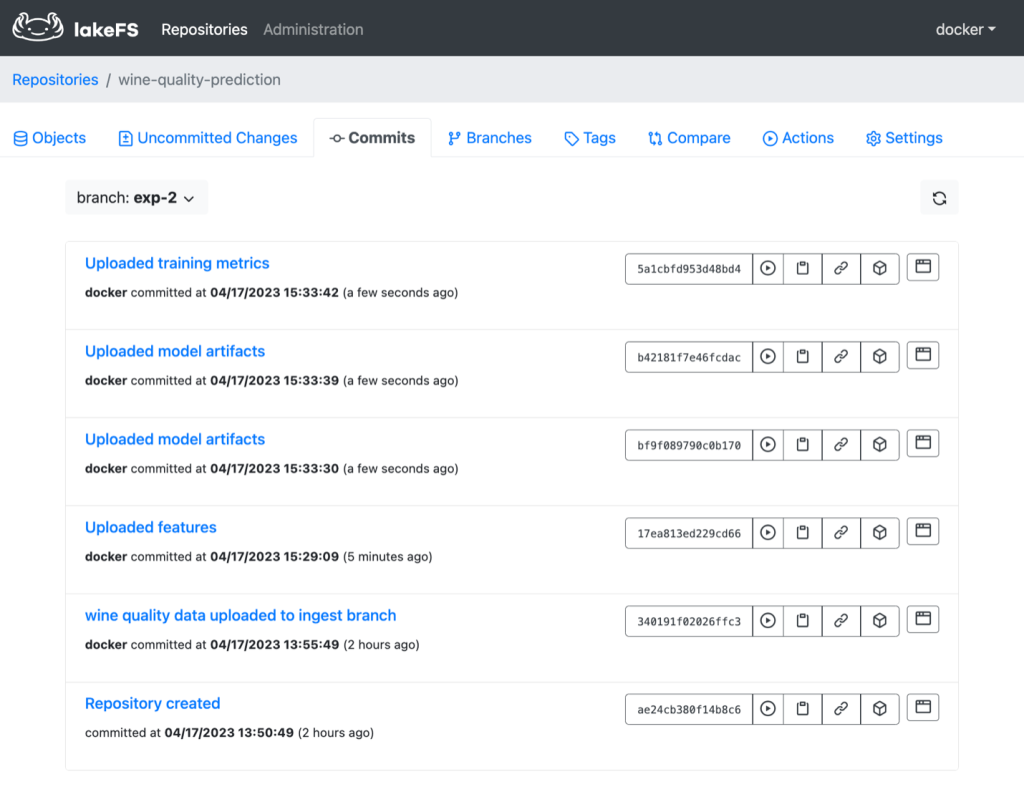Expand the docker user dropdown
The height and width of the screenshot is (807, 1024).
click(x=965, y=29)
